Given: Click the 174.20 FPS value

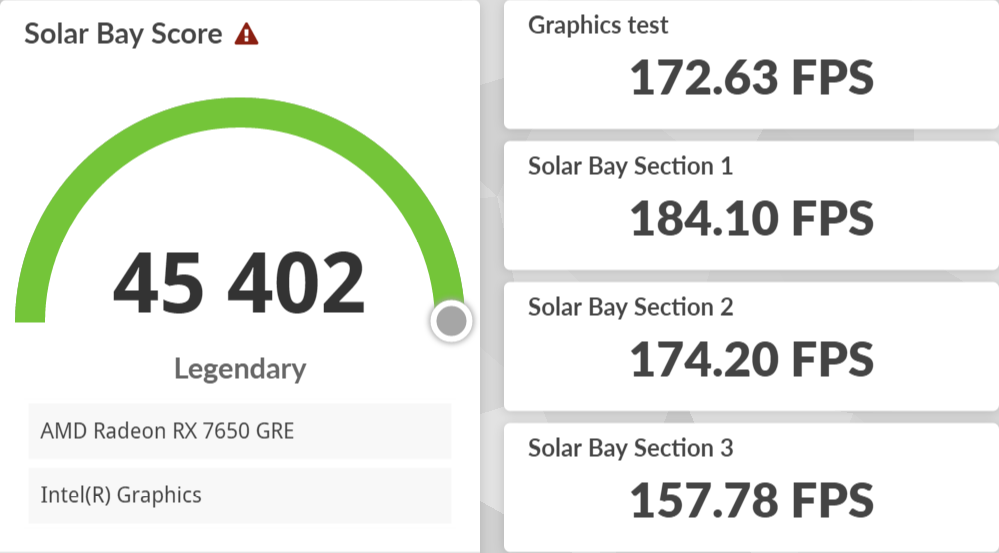Looking at the screenshot, I should (x=752, y=359).
